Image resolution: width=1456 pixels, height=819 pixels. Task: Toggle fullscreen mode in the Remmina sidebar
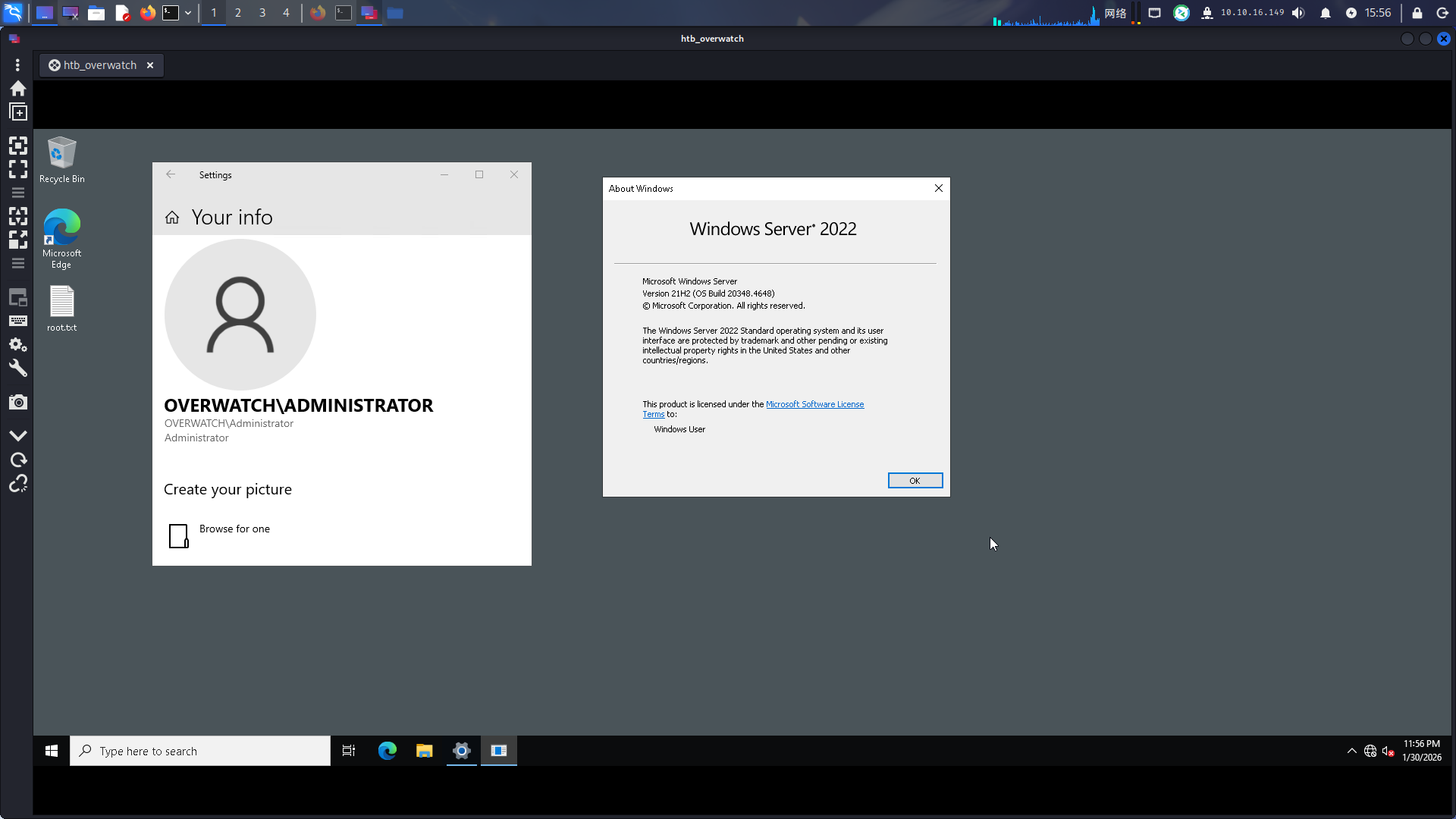(x=18, y=168)
